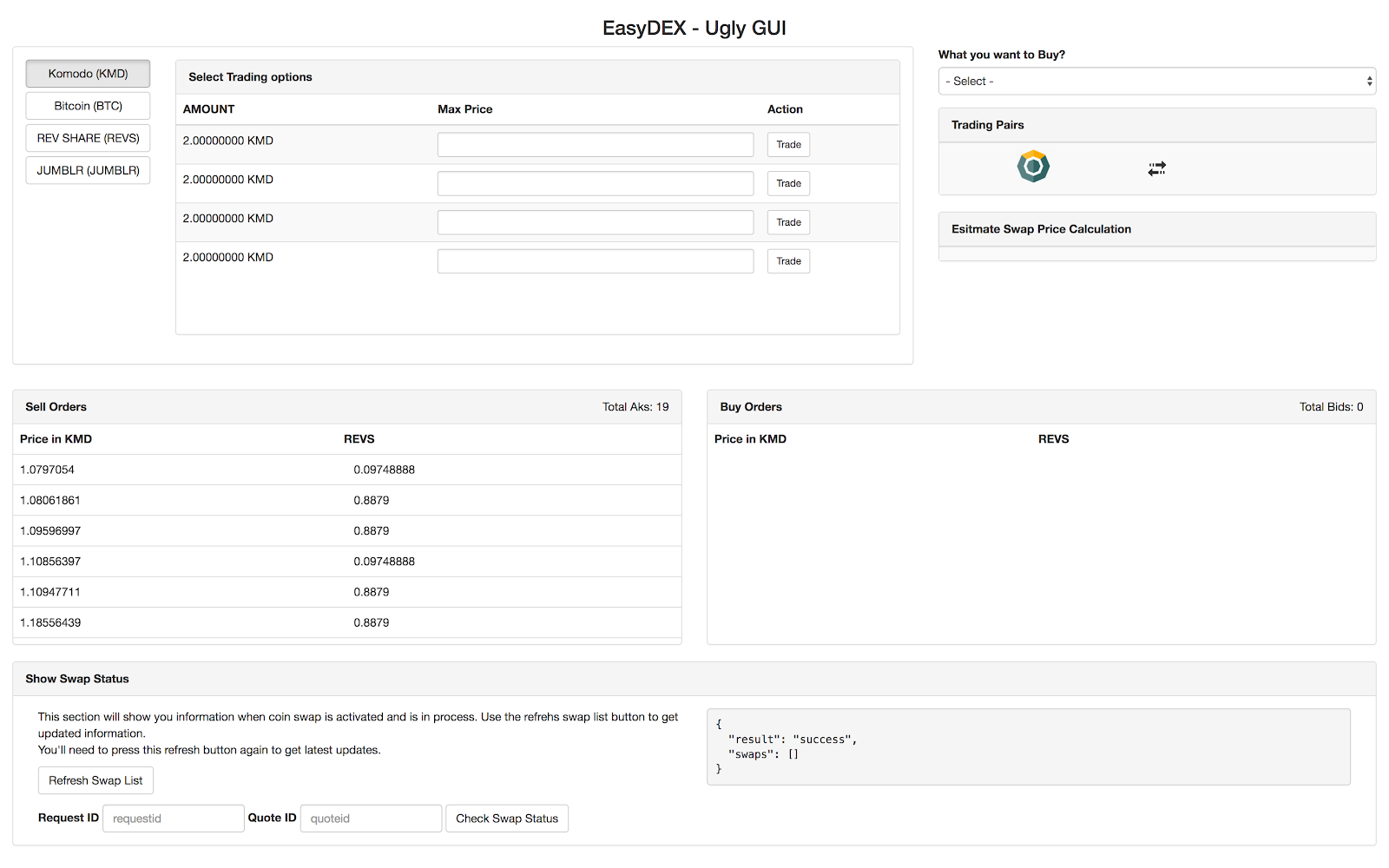
Task: Focus the Max Price field in the third row
Action: pyautogui.click(x=596, y=222)
